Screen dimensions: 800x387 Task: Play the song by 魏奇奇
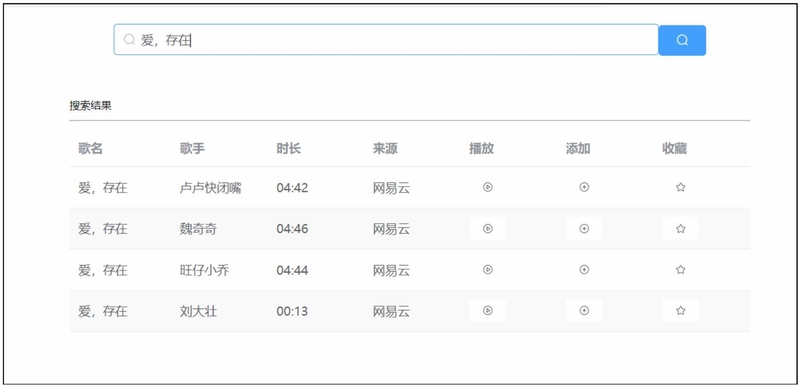(487, 228)
